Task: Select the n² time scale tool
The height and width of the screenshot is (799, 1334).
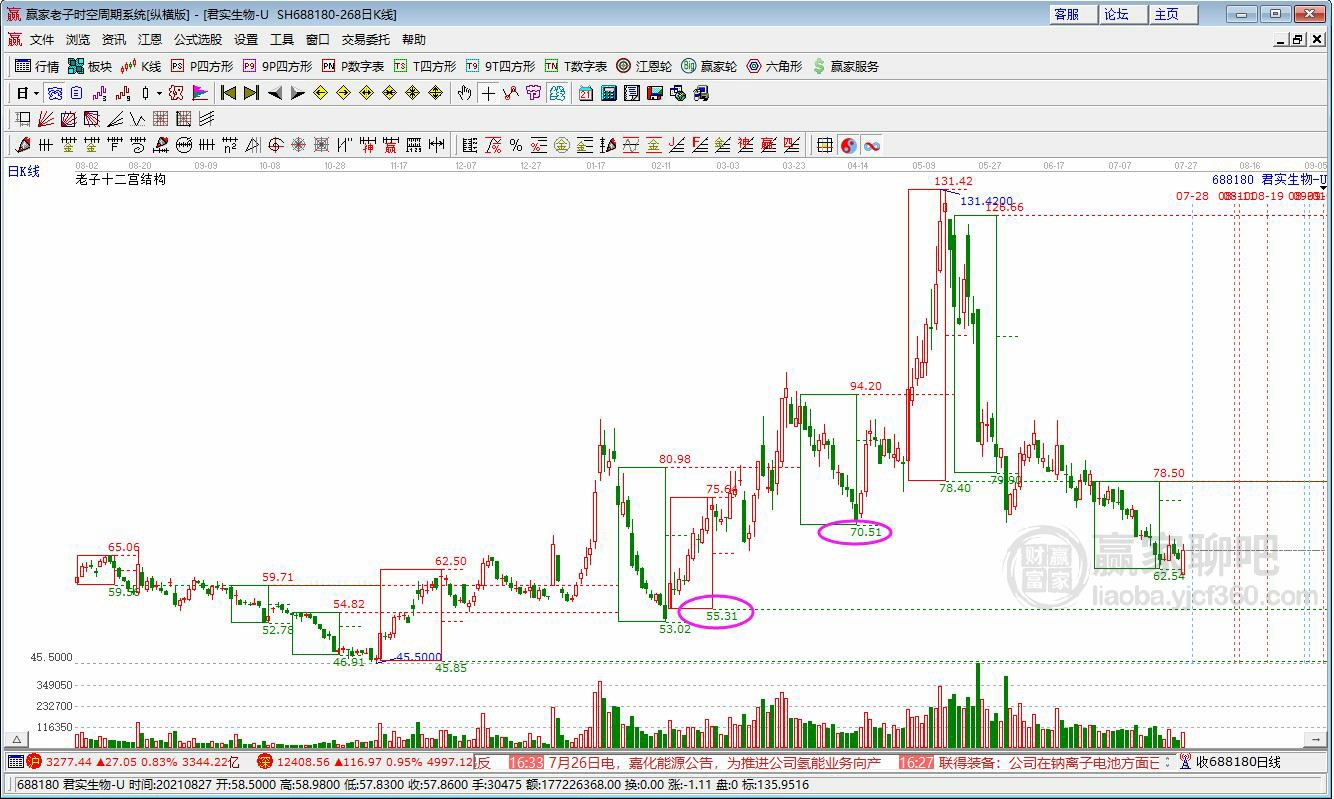Action: pyautogui.click(x=229, y=145)
